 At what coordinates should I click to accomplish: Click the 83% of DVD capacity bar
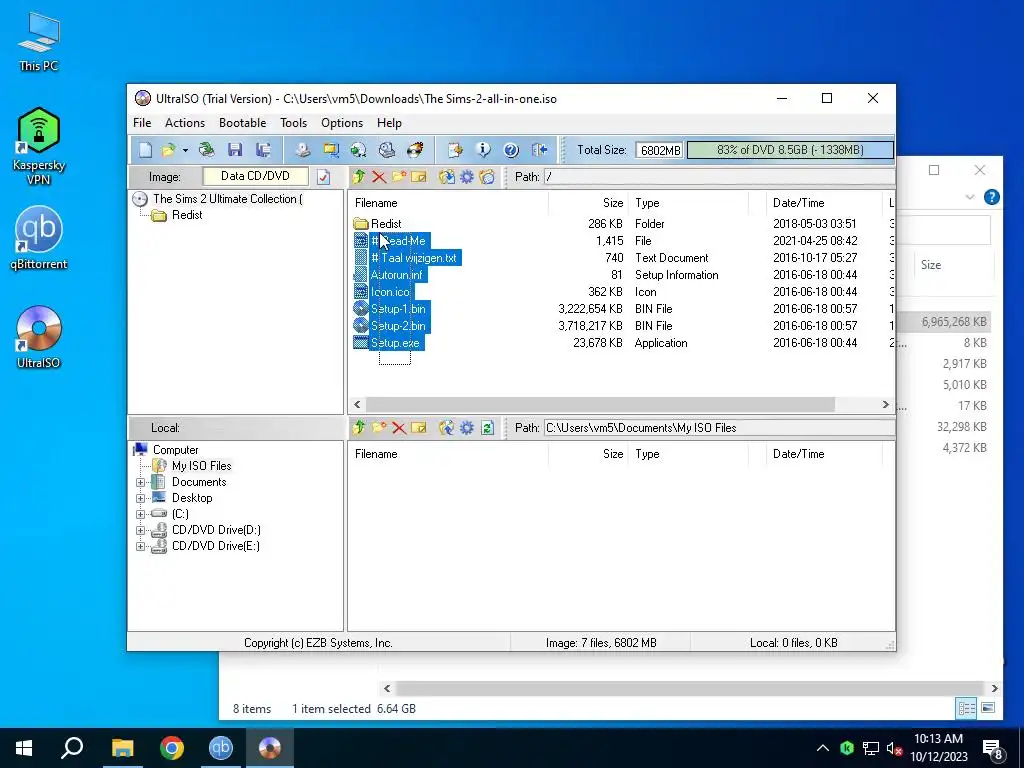790,150
